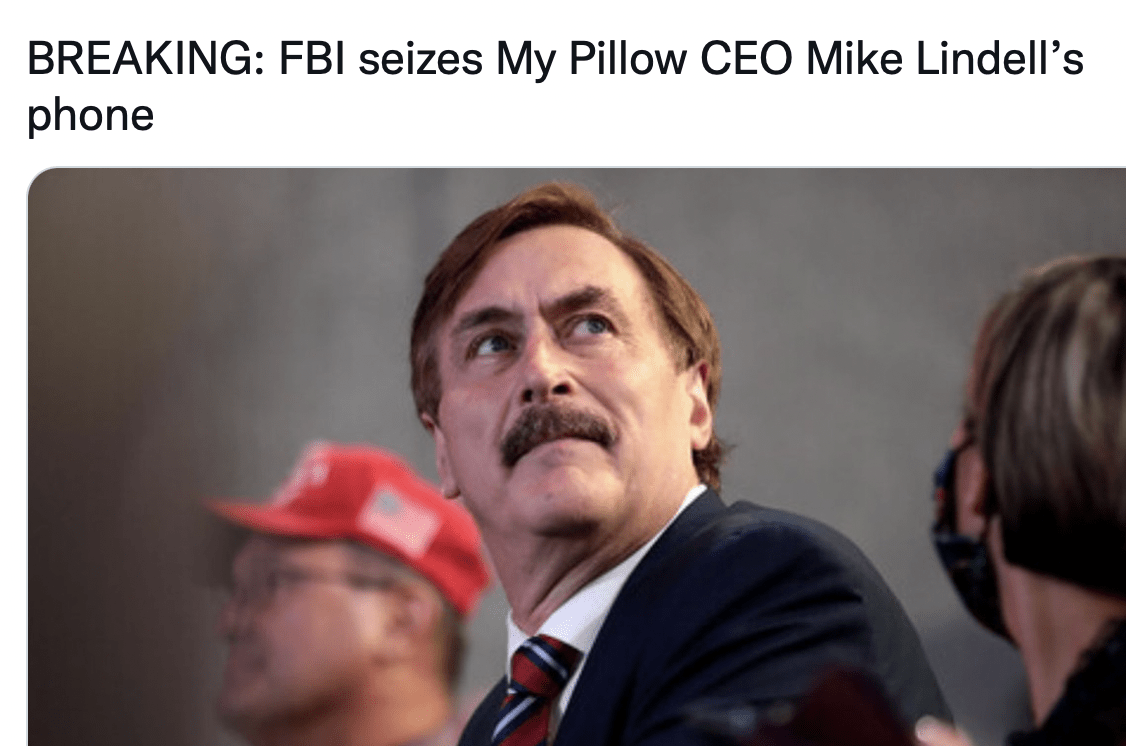Click the word "seizes" in the headline
The width and height of the screenshot is (1126, 746).
[x=420, y=60]
